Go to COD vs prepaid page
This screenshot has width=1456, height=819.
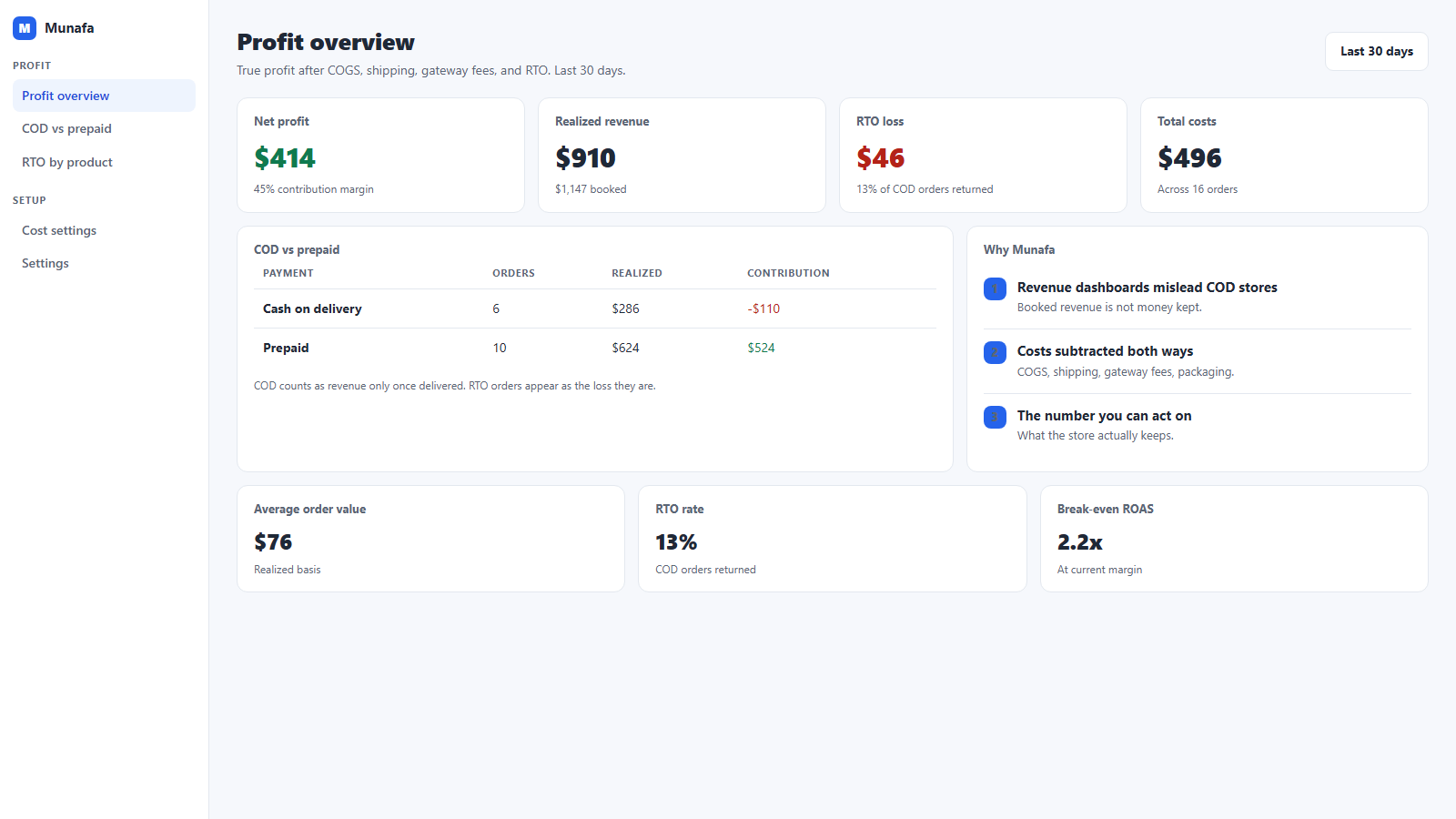coord(104,128)
